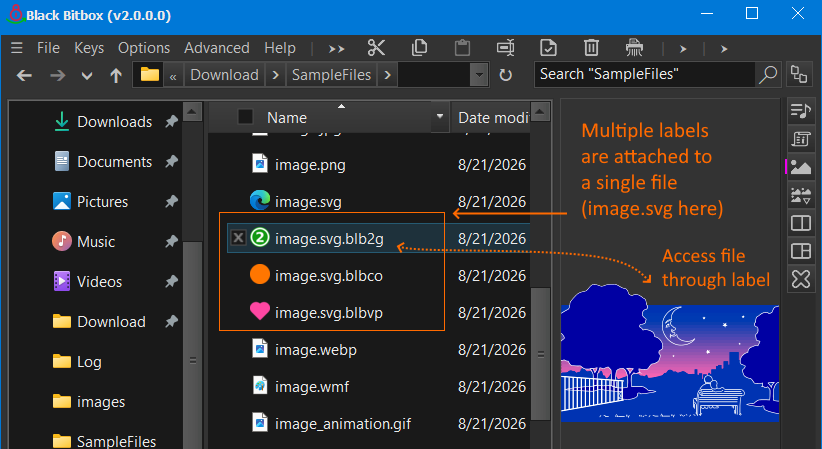Uncheck the image.svg.blb2g row checkbox
Image resolution: width=822 pixels, height=449 pixels.
tap(238, 238)
